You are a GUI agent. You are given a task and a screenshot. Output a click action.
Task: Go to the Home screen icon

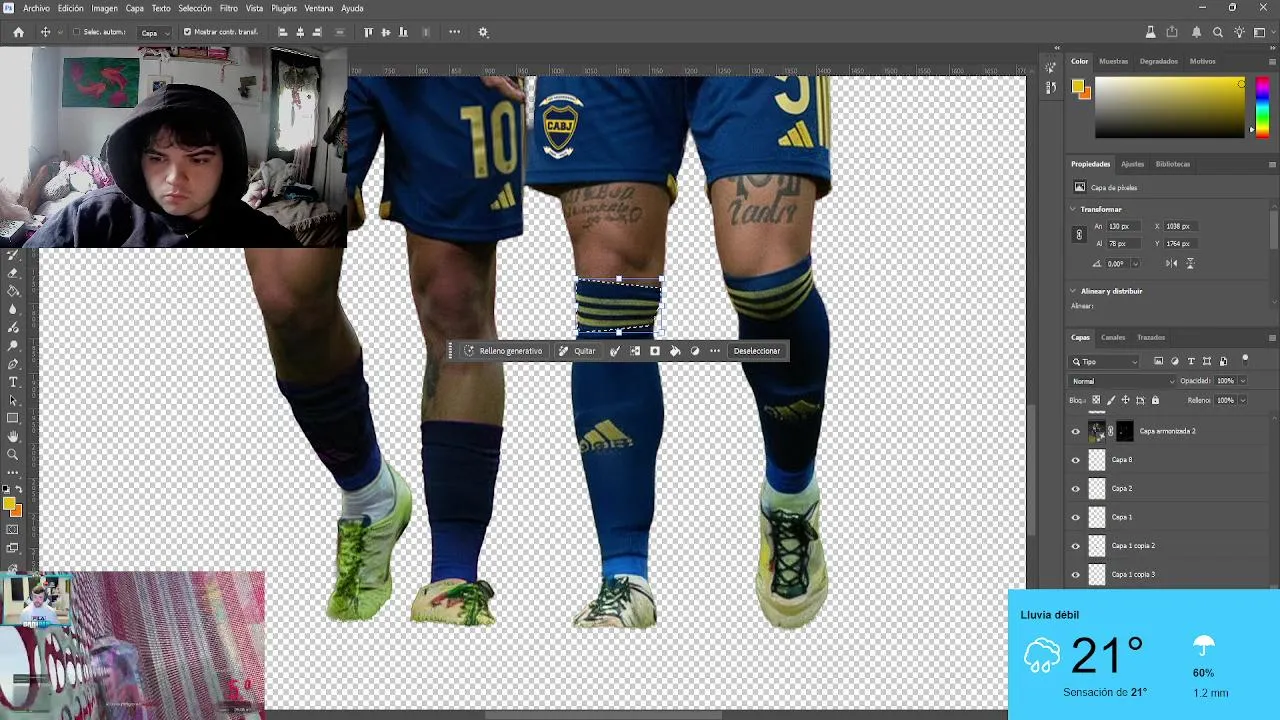[x=18, y=32]
